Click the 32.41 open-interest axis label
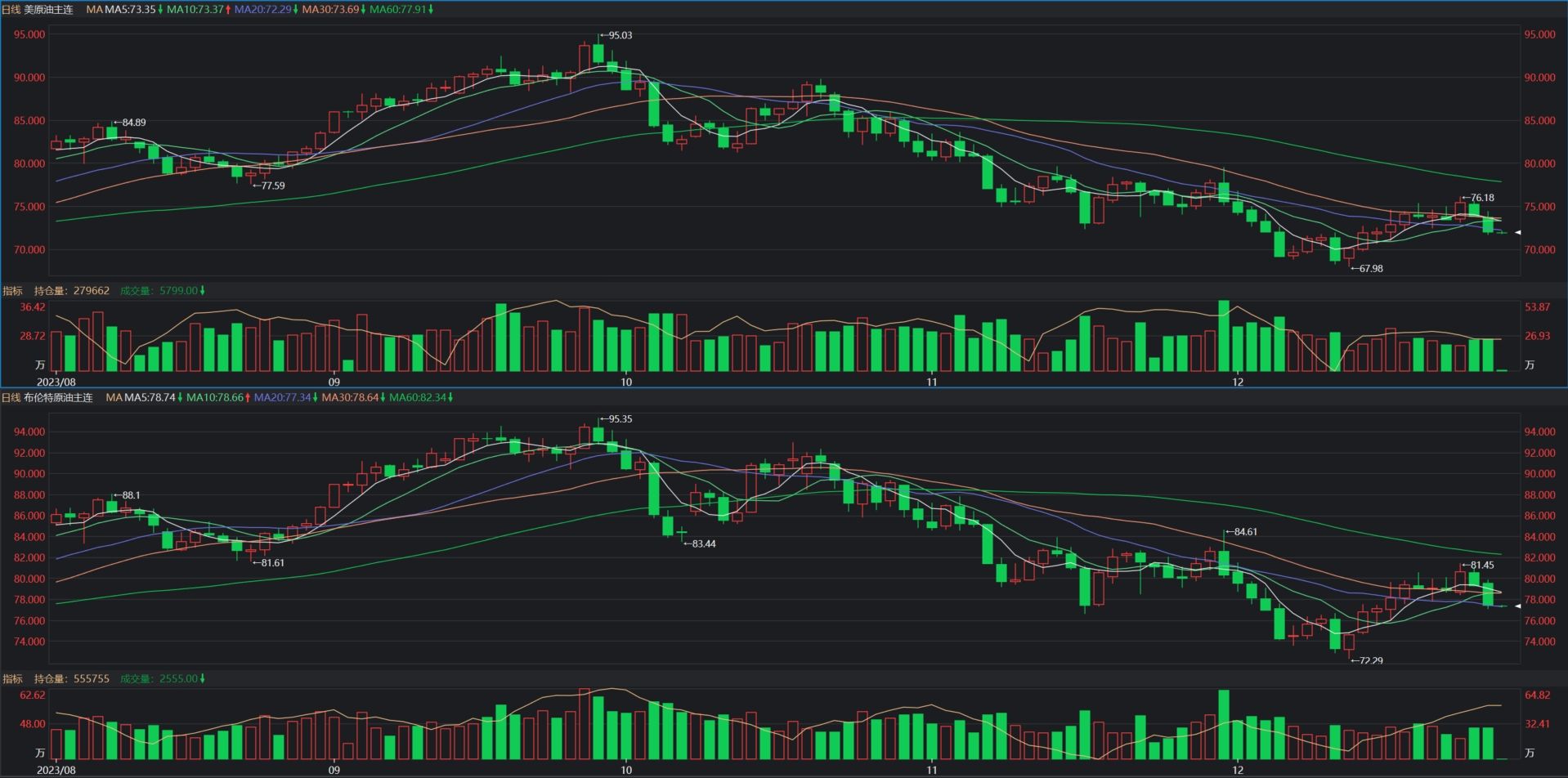The image size is (1568, 778). 1538,724
